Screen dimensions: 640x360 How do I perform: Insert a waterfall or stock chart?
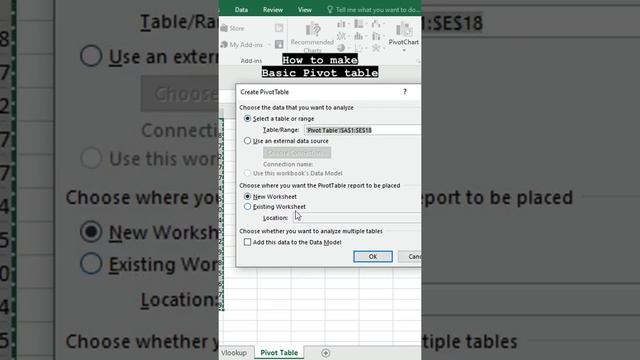pyautogui.click(x=376, y=24)
